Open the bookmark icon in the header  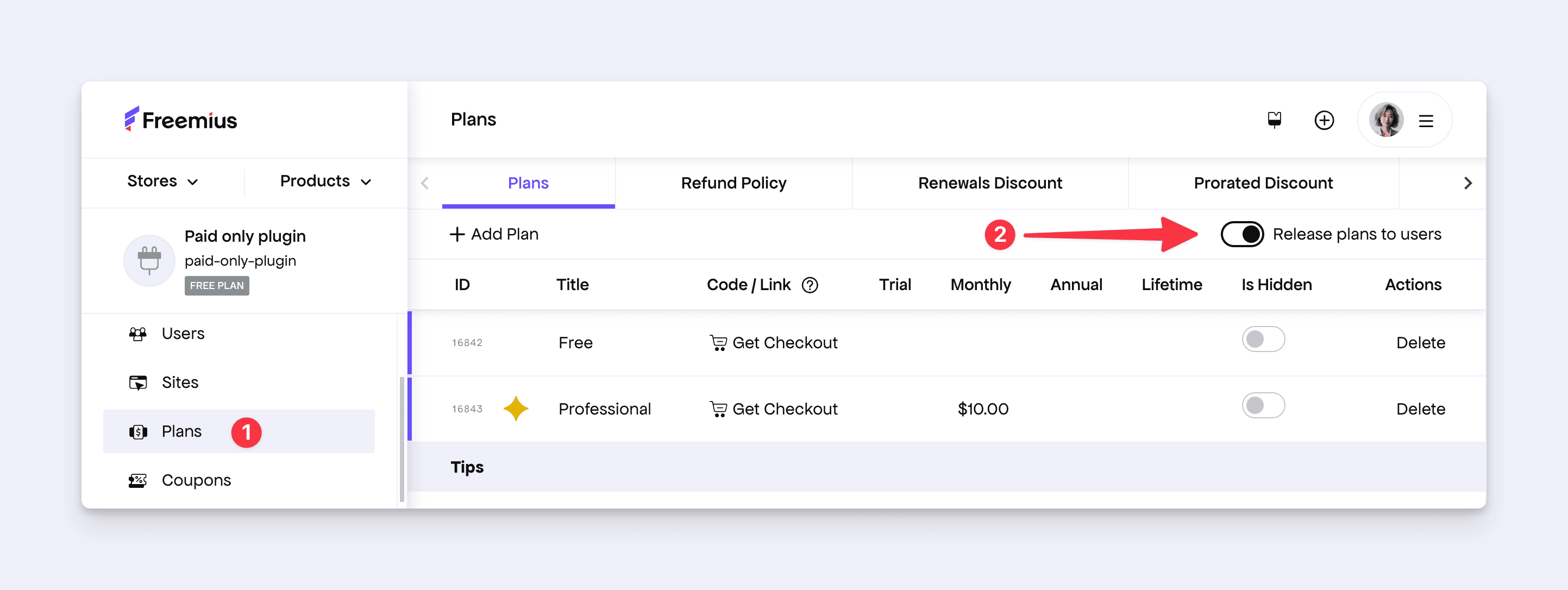[x=1274, y=120]
